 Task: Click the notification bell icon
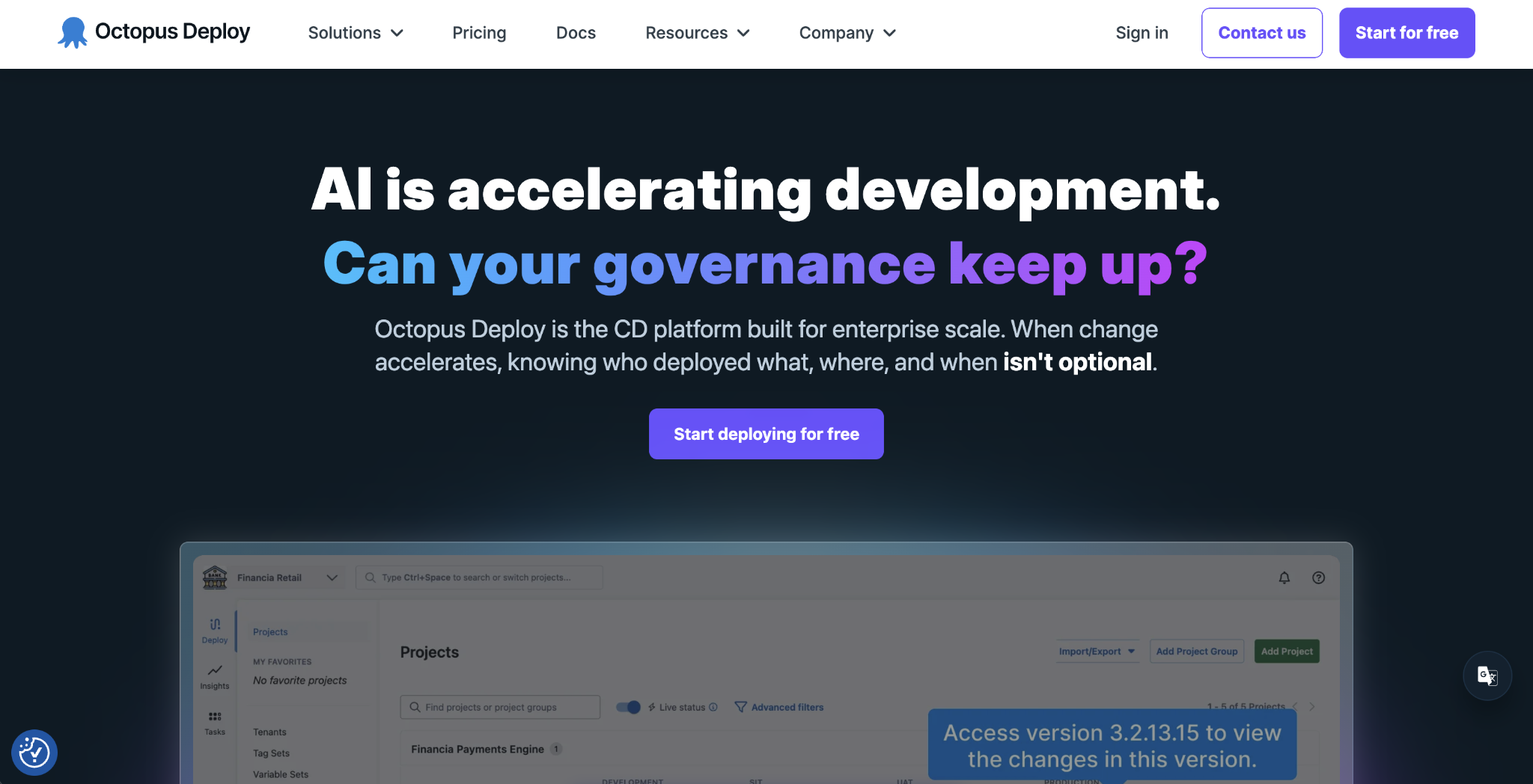pyautogui.click(x=1284, y=578)
